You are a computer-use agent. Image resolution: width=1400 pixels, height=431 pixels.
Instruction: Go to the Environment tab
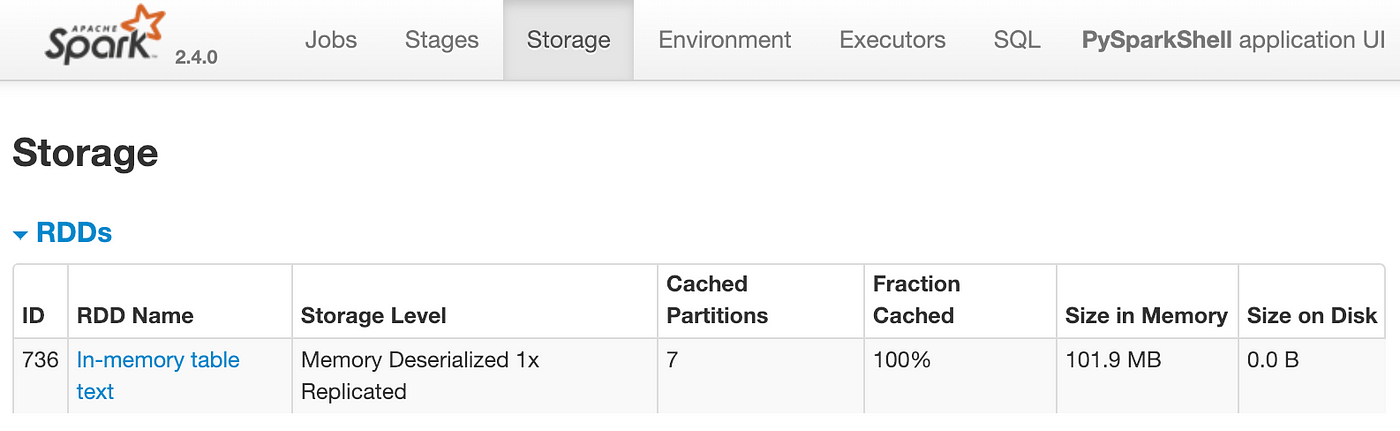725,40
